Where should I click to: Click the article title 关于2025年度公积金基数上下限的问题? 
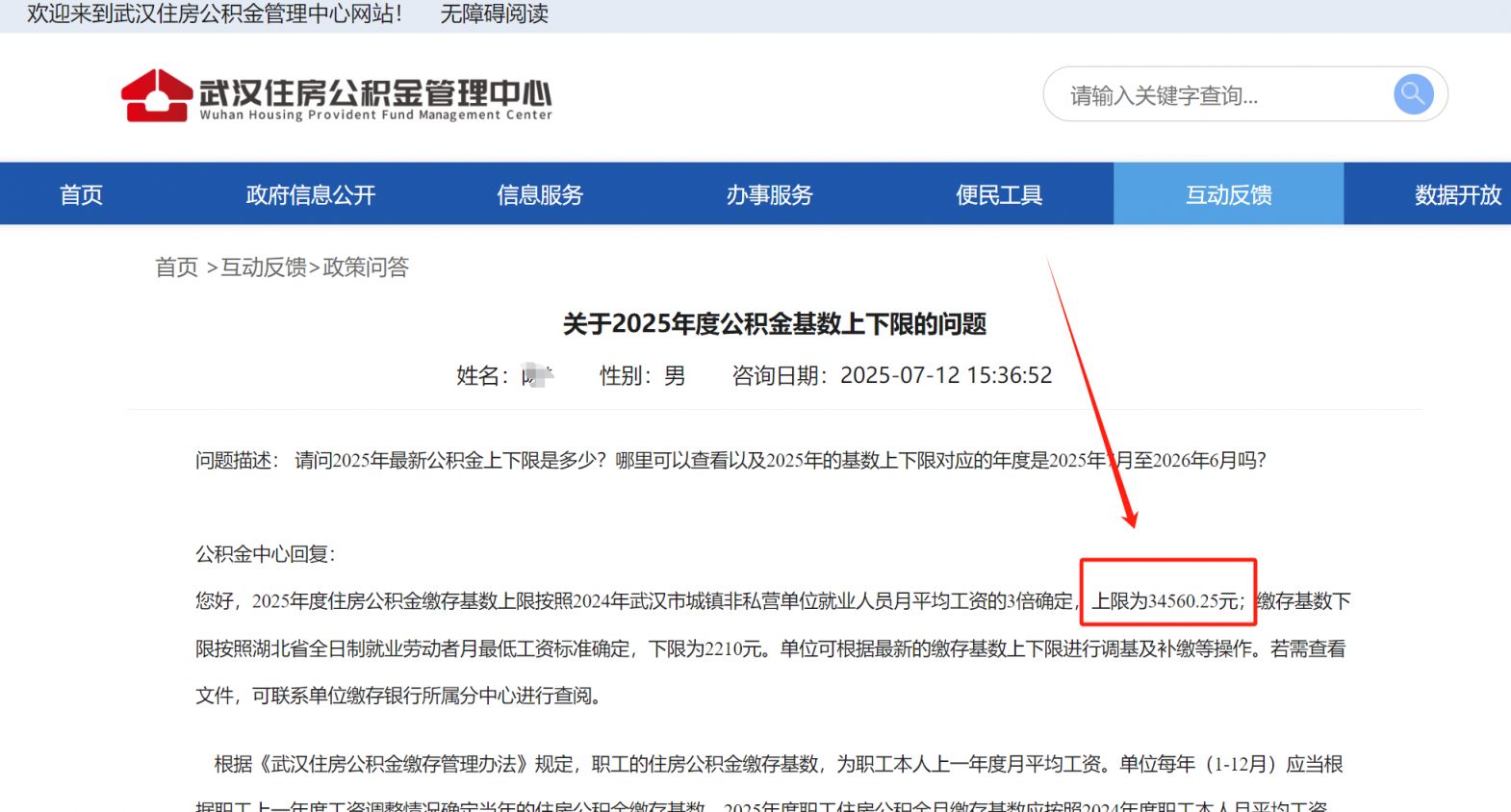tap(775, 324)
